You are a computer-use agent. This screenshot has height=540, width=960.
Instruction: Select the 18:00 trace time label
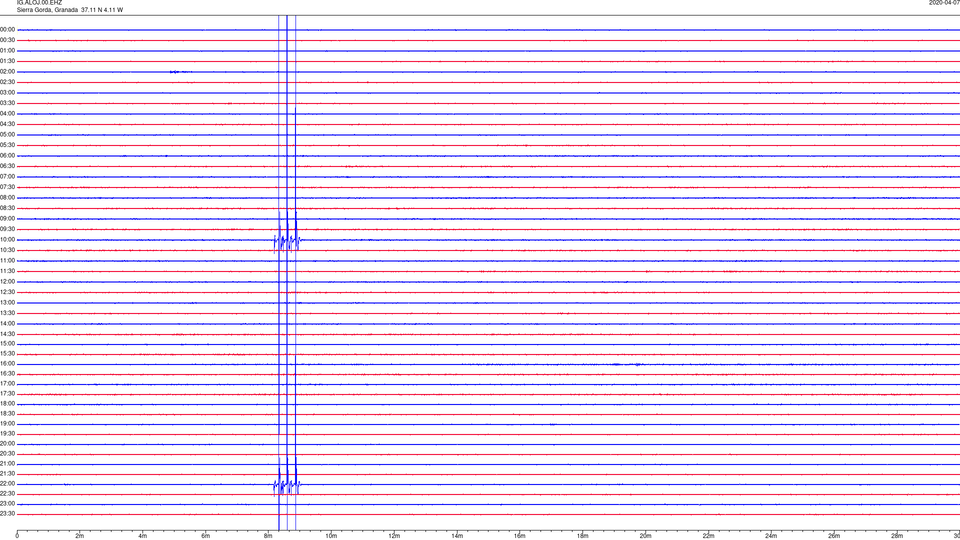coord(7,403)
